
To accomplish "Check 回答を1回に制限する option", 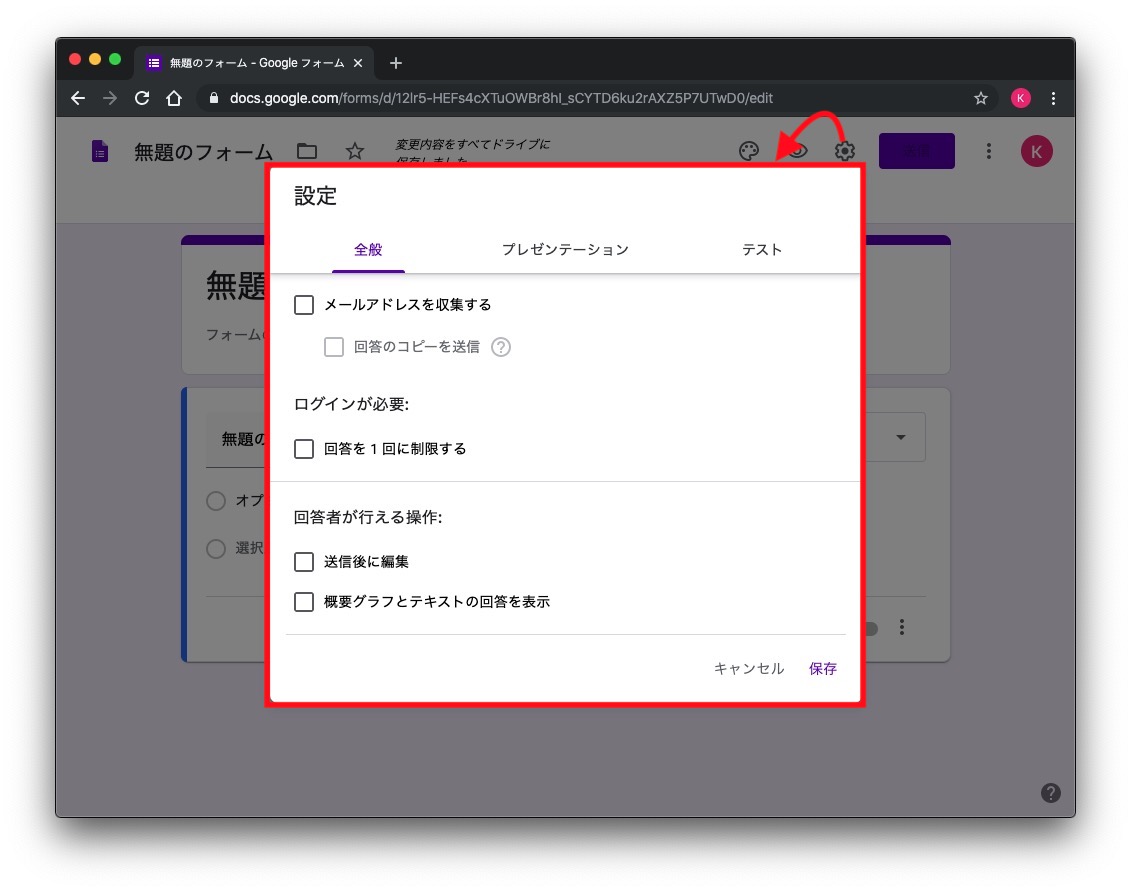I will (304, 449).
